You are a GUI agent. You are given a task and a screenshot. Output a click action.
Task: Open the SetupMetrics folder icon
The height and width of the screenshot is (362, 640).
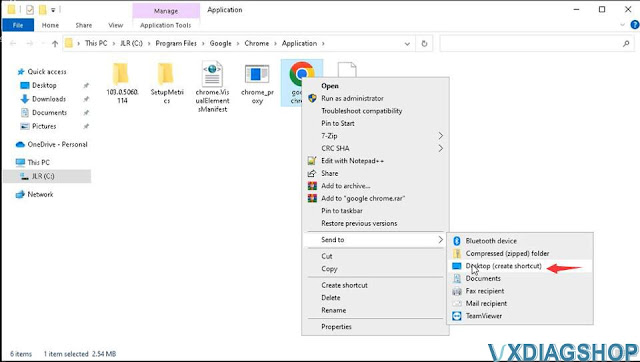pos(166,74)
